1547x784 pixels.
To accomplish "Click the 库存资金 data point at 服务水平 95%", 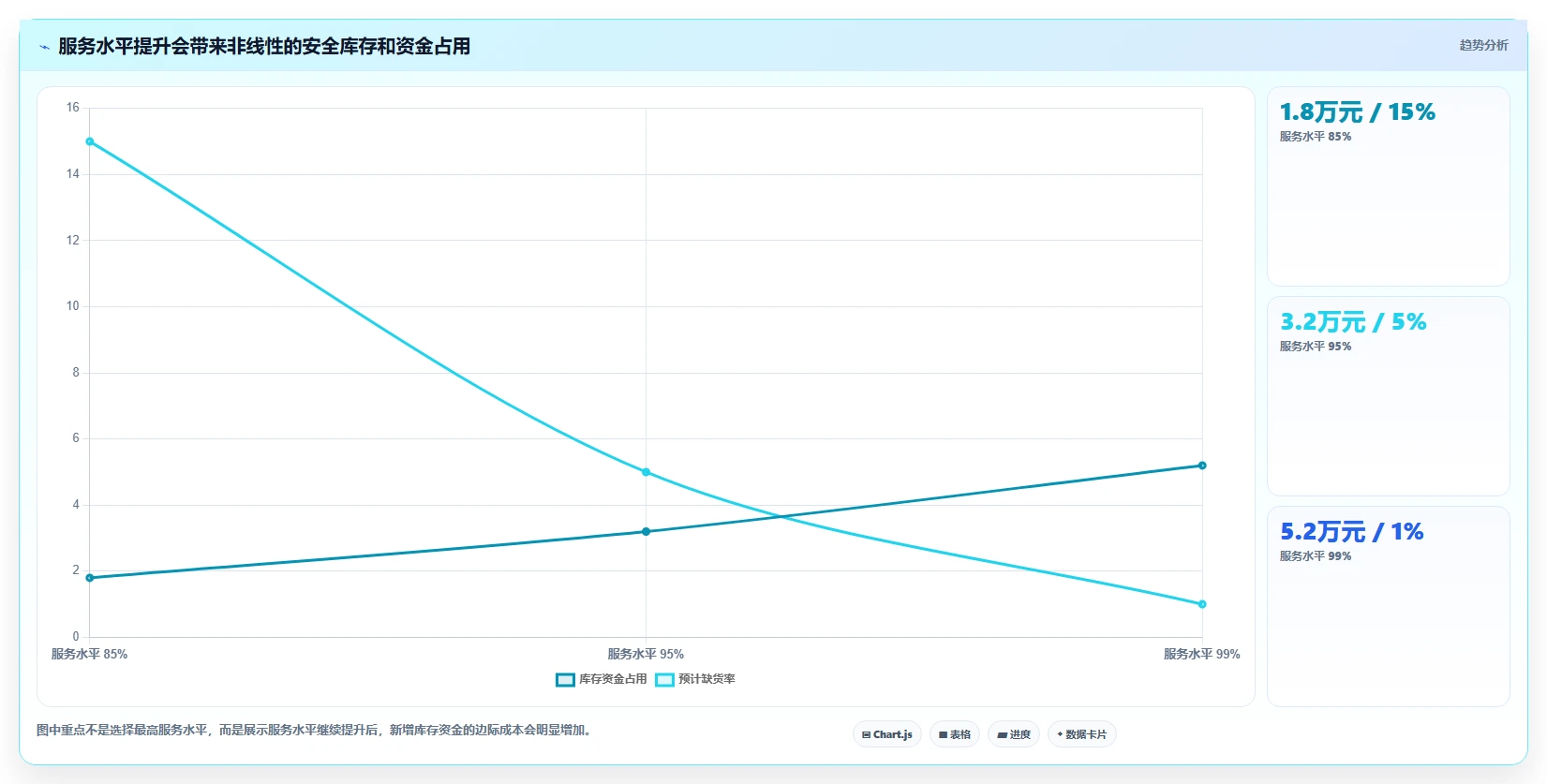I will pyautogui.click(x=646, y=532).
